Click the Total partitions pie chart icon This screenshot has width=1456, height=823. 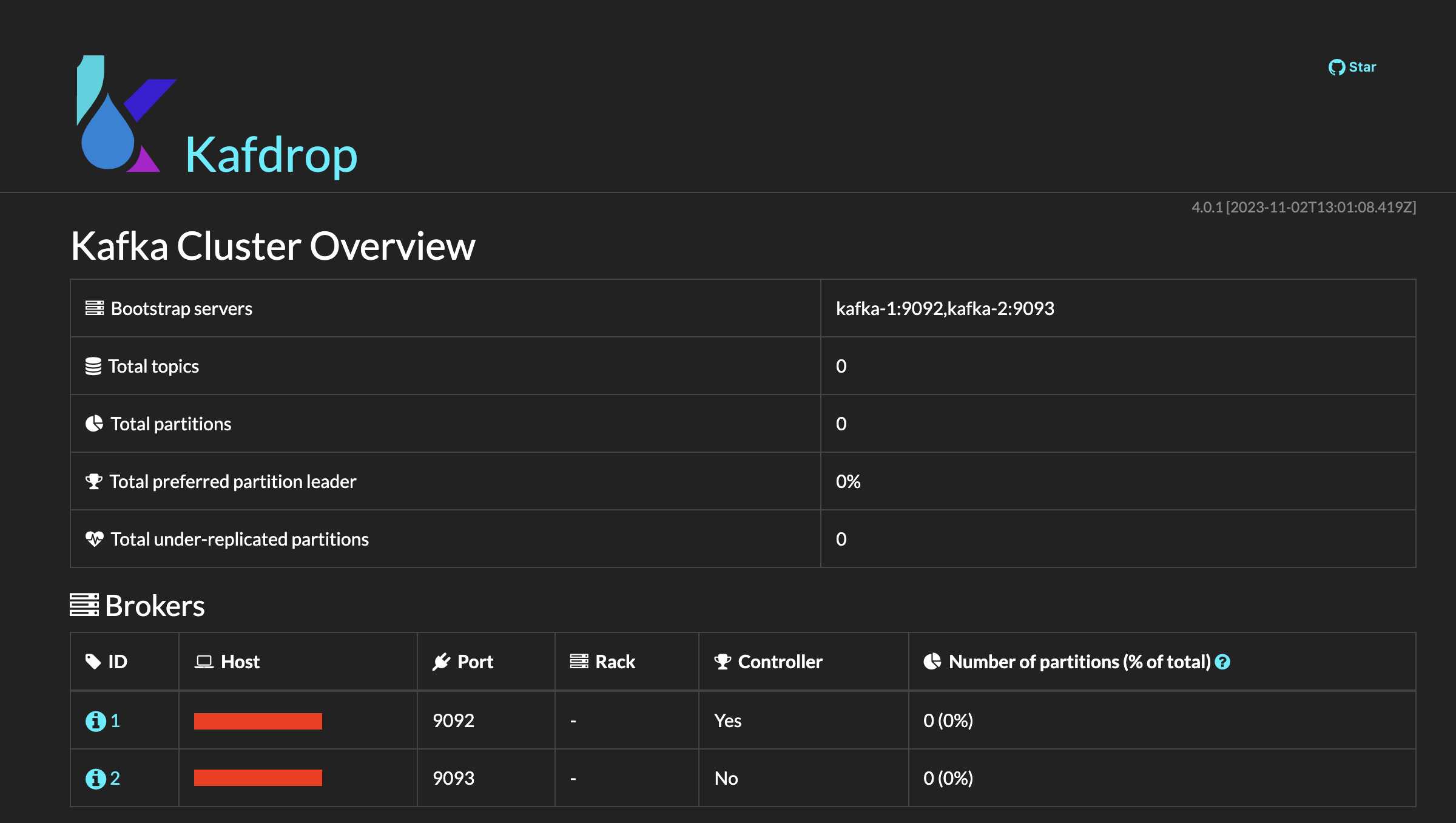(x=94, y=424)
